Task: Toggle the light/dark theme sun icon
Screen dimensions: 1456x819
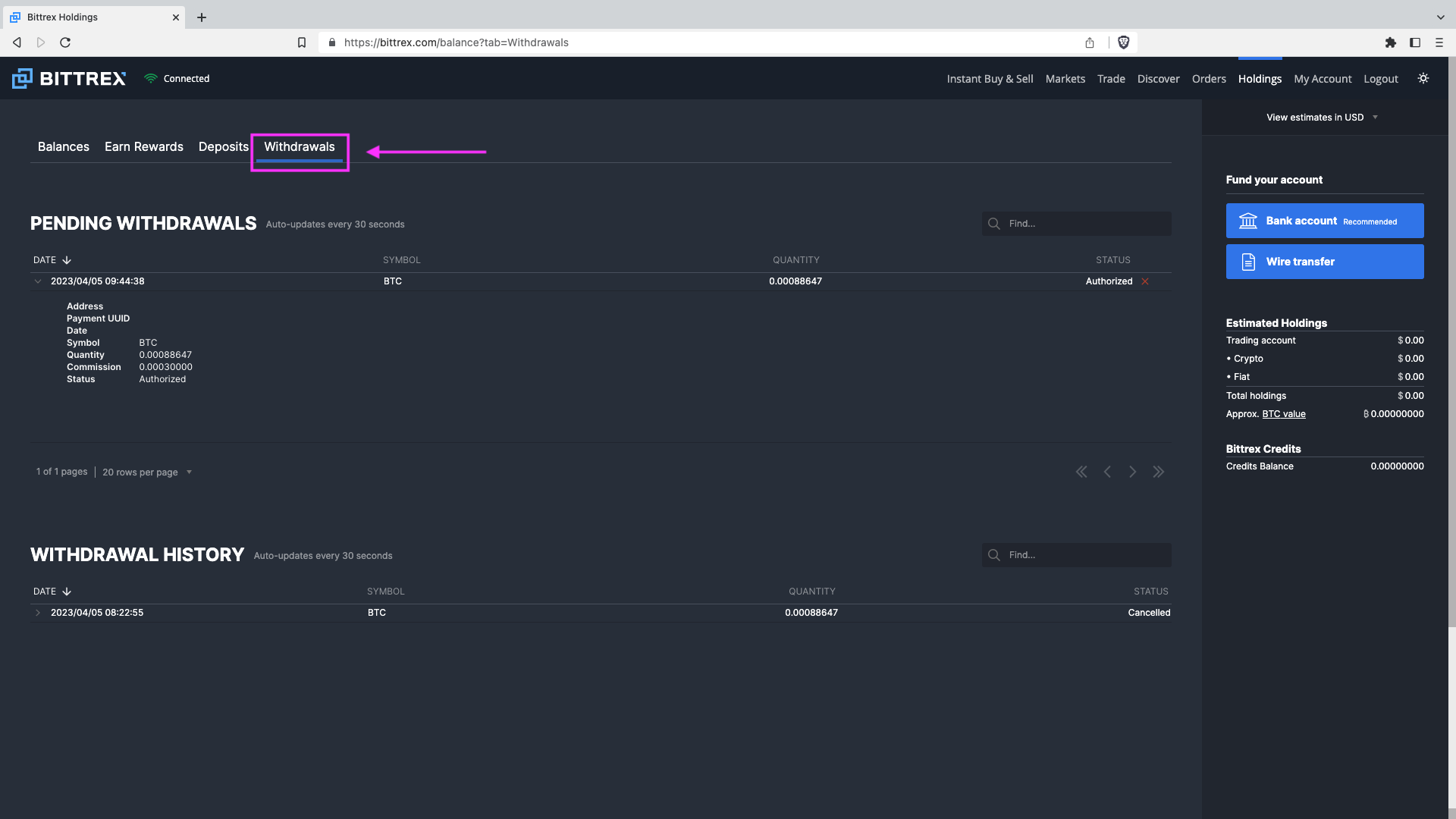Action: [1423, 78]
